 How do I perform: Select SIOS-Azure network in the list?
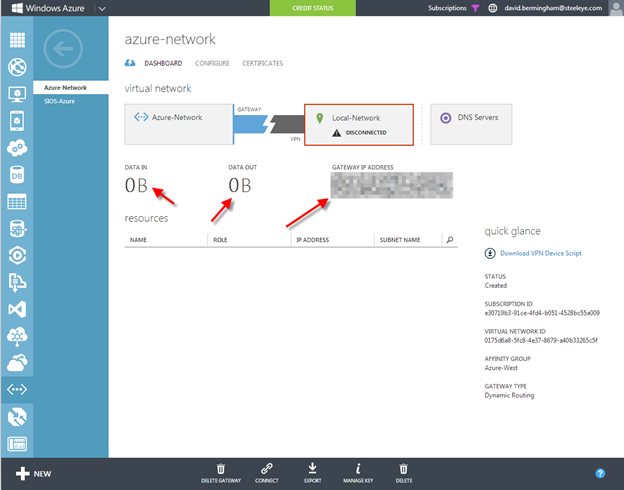click(x=60, y=101)
